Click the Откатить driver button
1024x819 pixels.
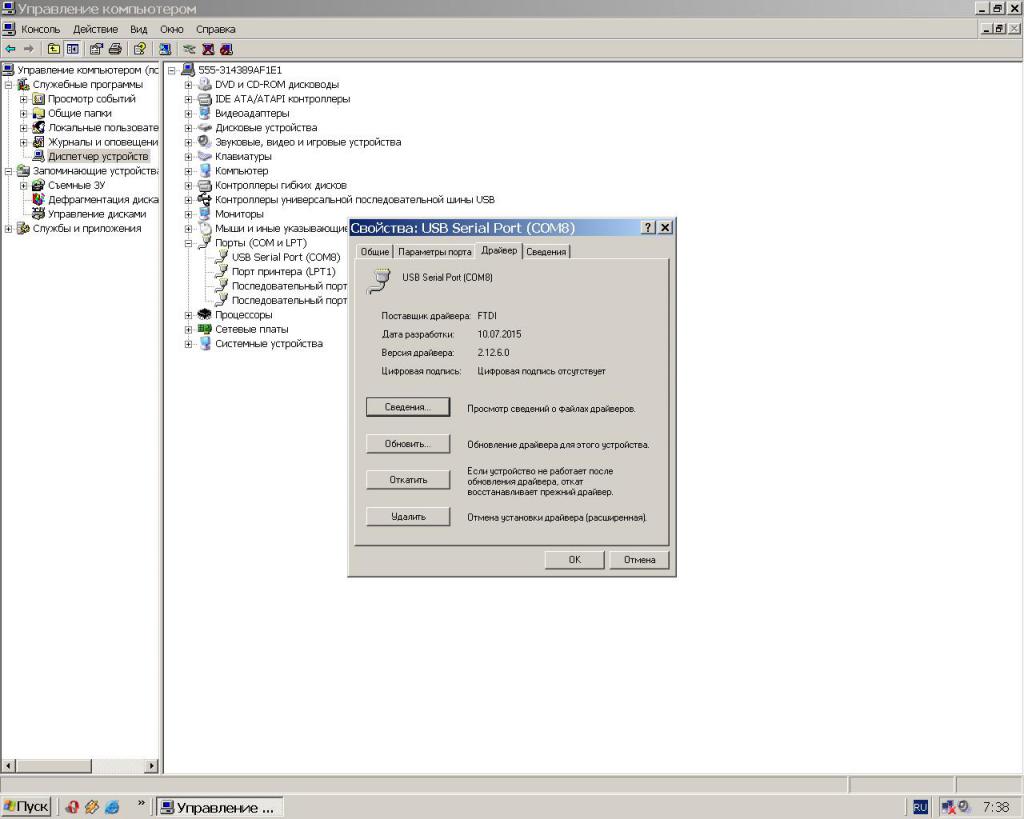click(x=407, y=480)
